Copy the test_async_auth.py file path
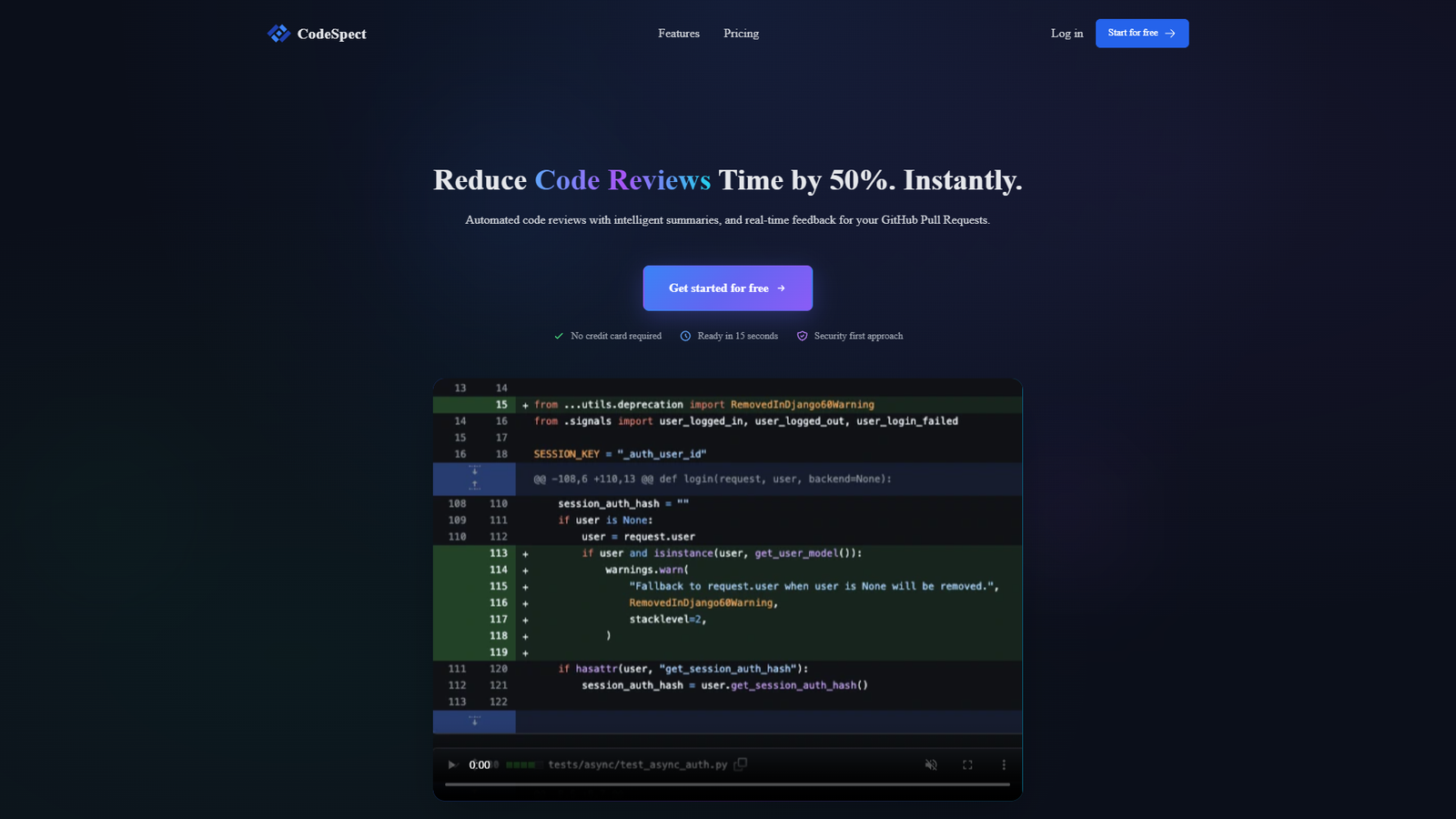Image resolution: width=1456 pixels, height=819 pixels. tap(741, 764)
